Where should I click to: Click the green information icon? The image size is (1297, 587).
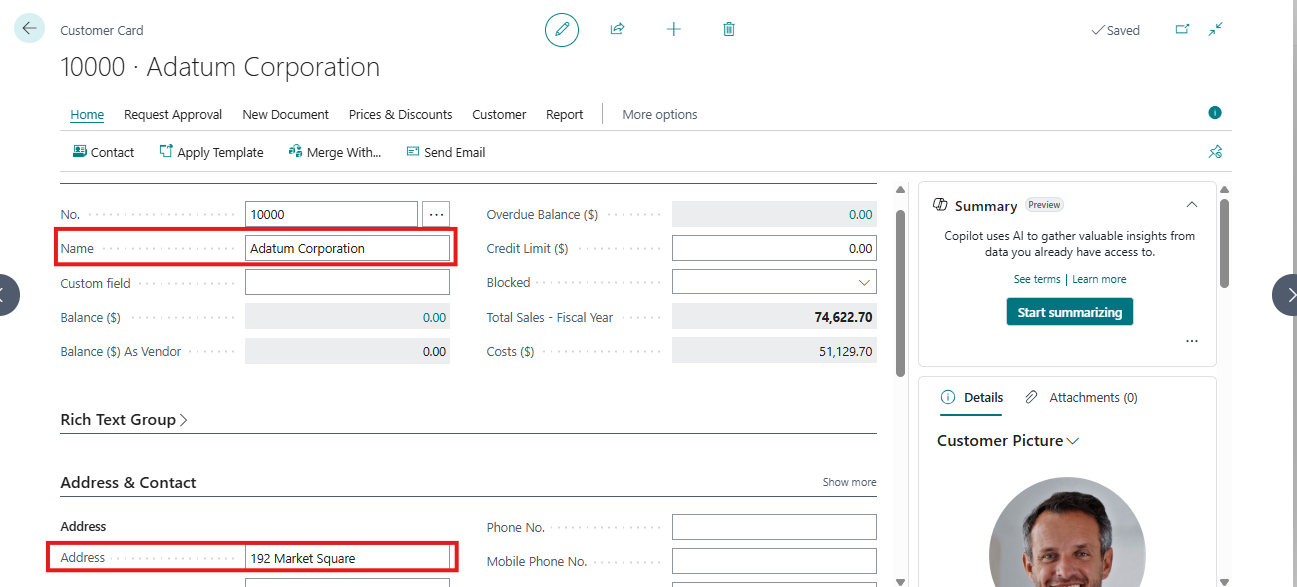tap(1215, 113)
